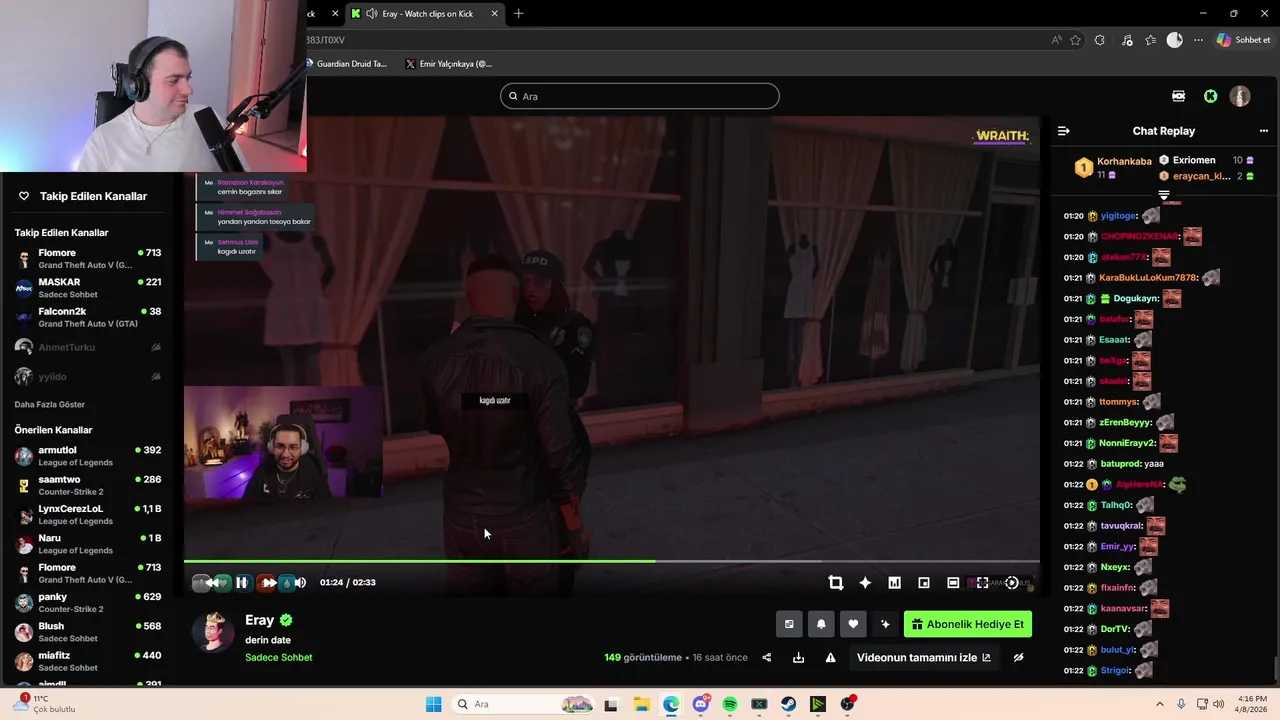Click the heart follow button beside Eray
This screenshot has height=720, width=1280.
(853, 624)
